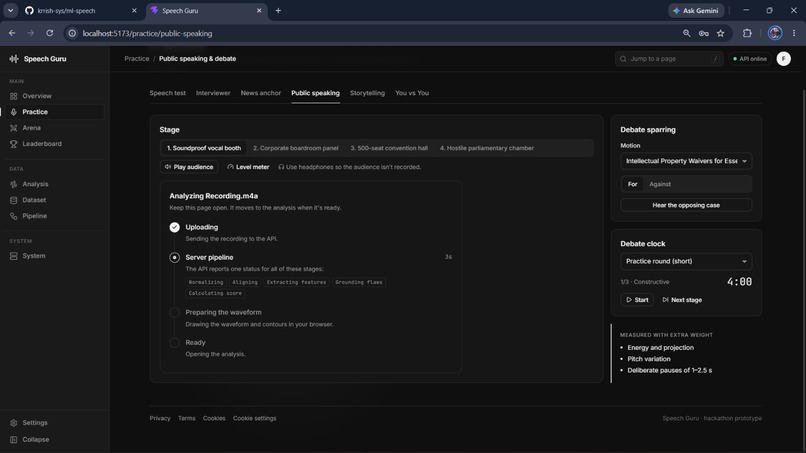Viewport: 806px width, 453px height.
Task: Click the user avatar F icon
Action: (x=783, y=59)
